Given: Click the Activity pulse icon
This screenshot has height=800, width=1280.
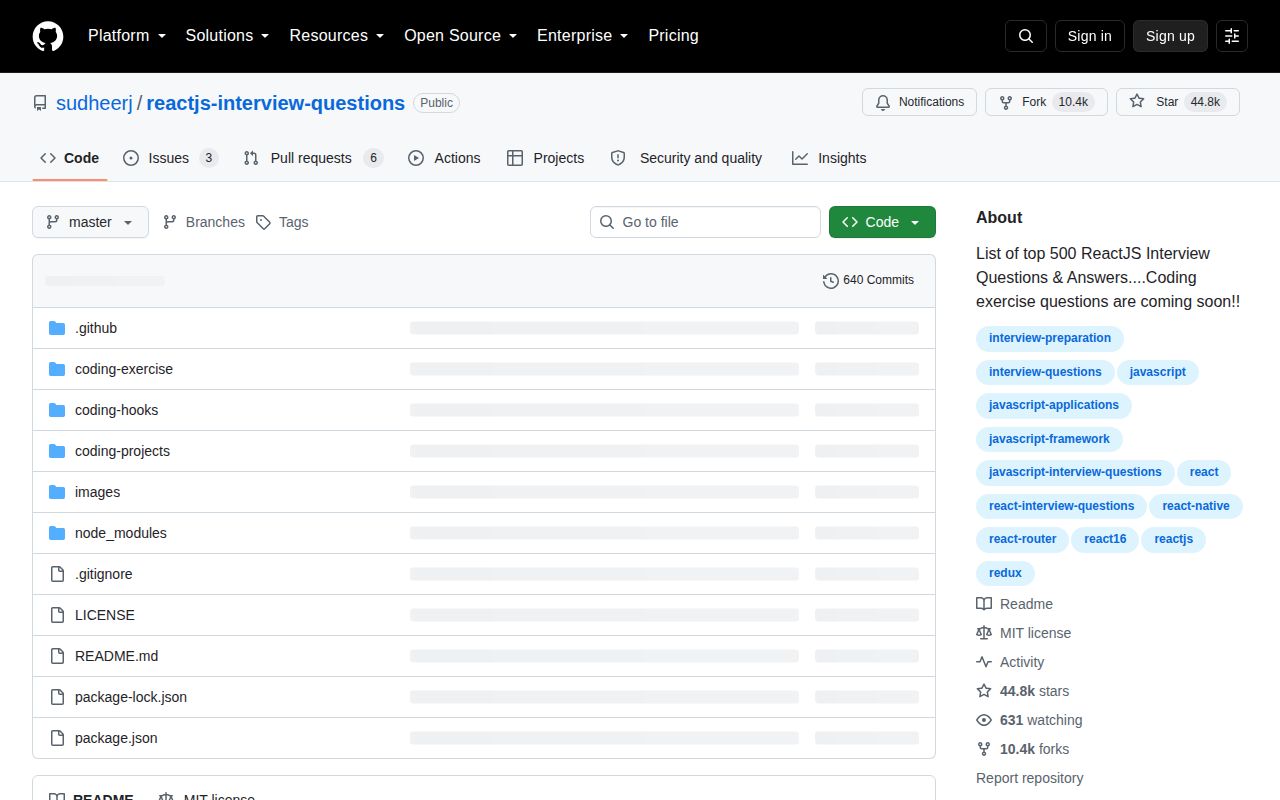Looking at the screenshot, I should click(x=984, y=662).
